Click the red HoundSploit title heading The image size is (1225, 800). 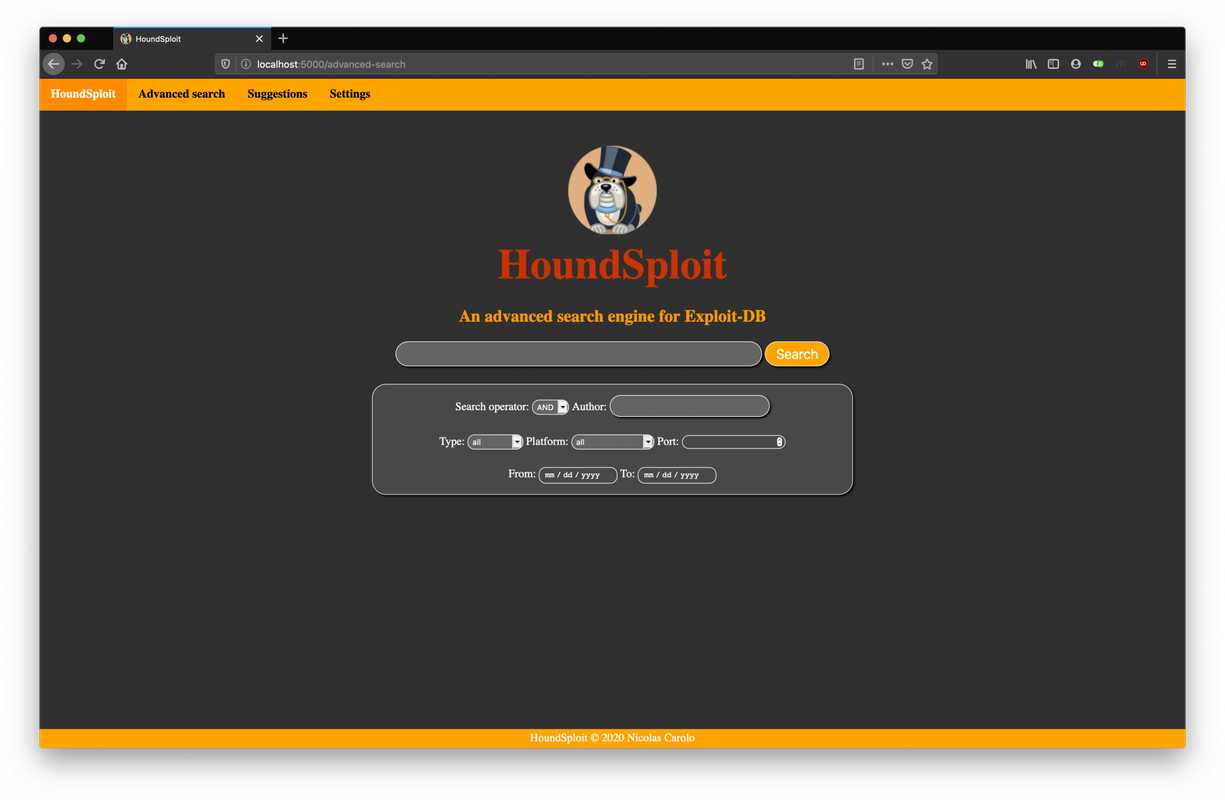(612, 264)
